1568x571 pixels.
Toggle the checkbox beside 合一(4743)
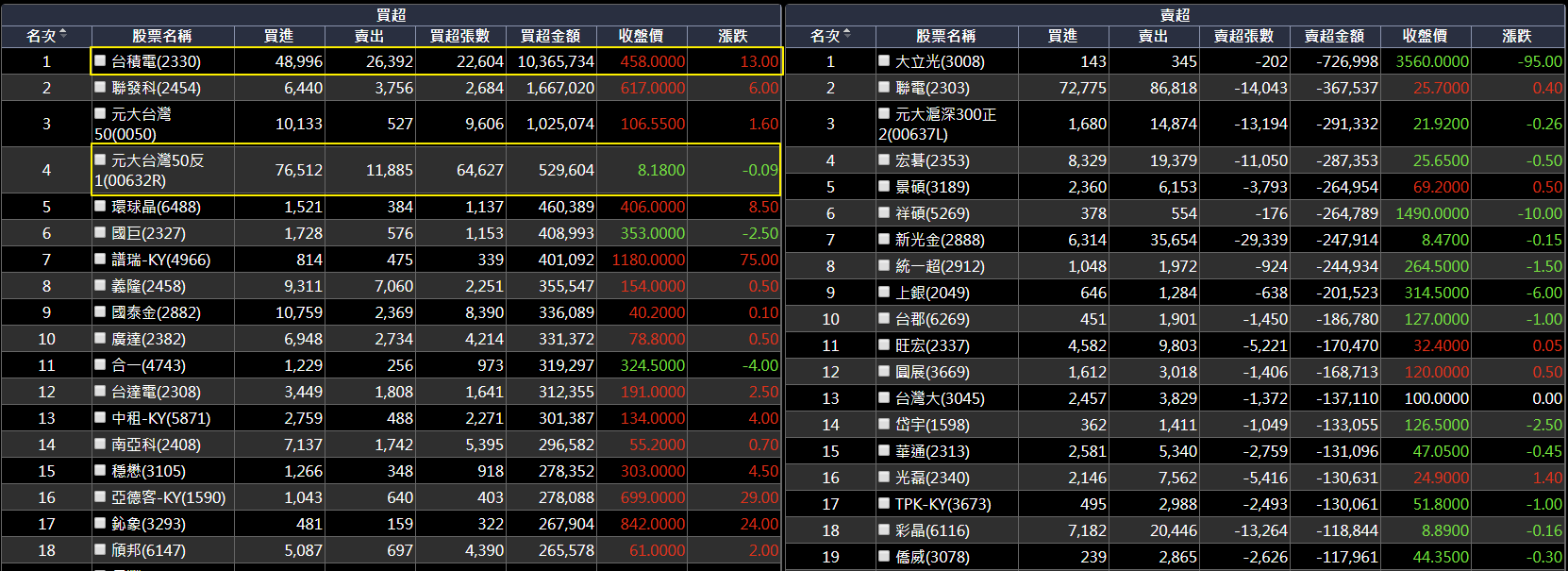(x=101, y=364)
